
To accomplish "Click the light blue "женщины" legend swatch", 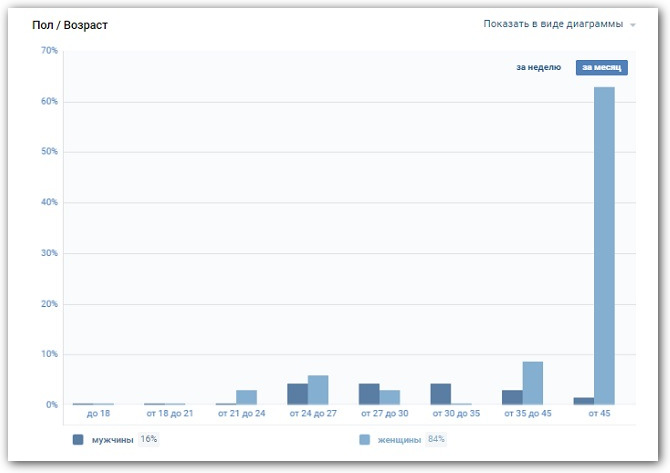I will click(x=364, y=439).
